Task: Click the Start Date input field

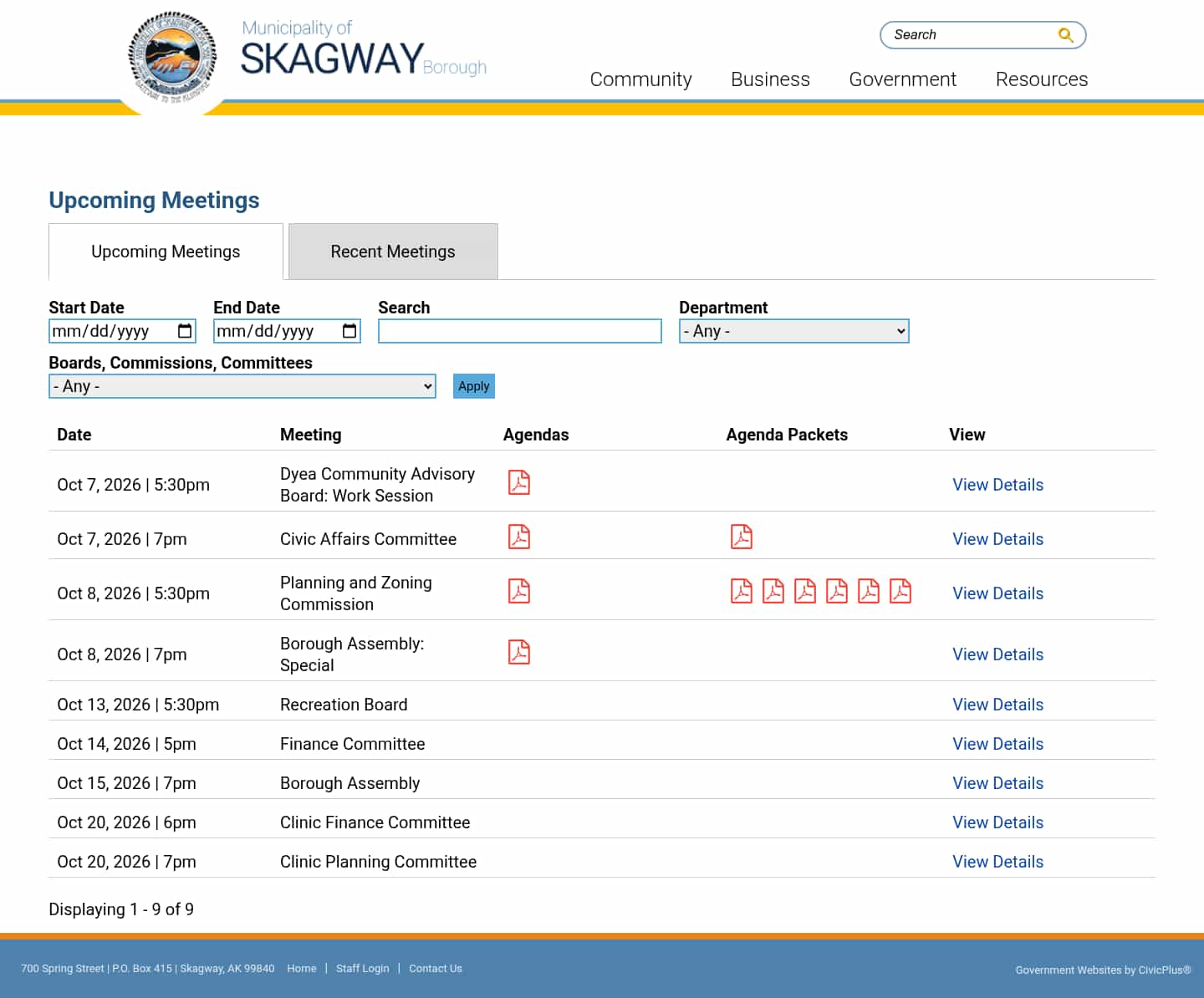Action: pyautogui.click(x=122, y=331)
